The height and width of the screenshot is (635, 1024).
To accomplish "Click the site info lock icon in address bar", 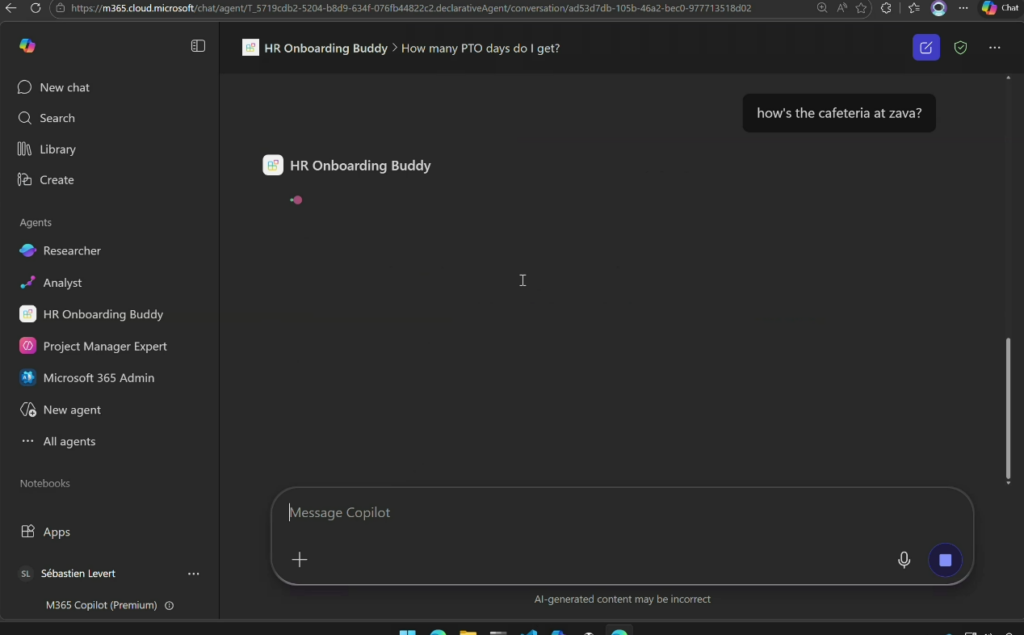I will (59, 8).
